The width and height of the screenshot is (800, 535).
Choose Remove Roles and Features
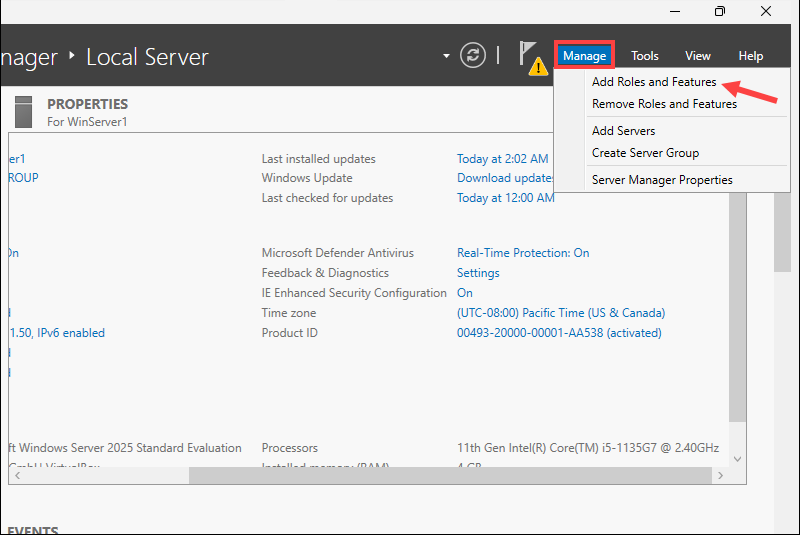664,104
